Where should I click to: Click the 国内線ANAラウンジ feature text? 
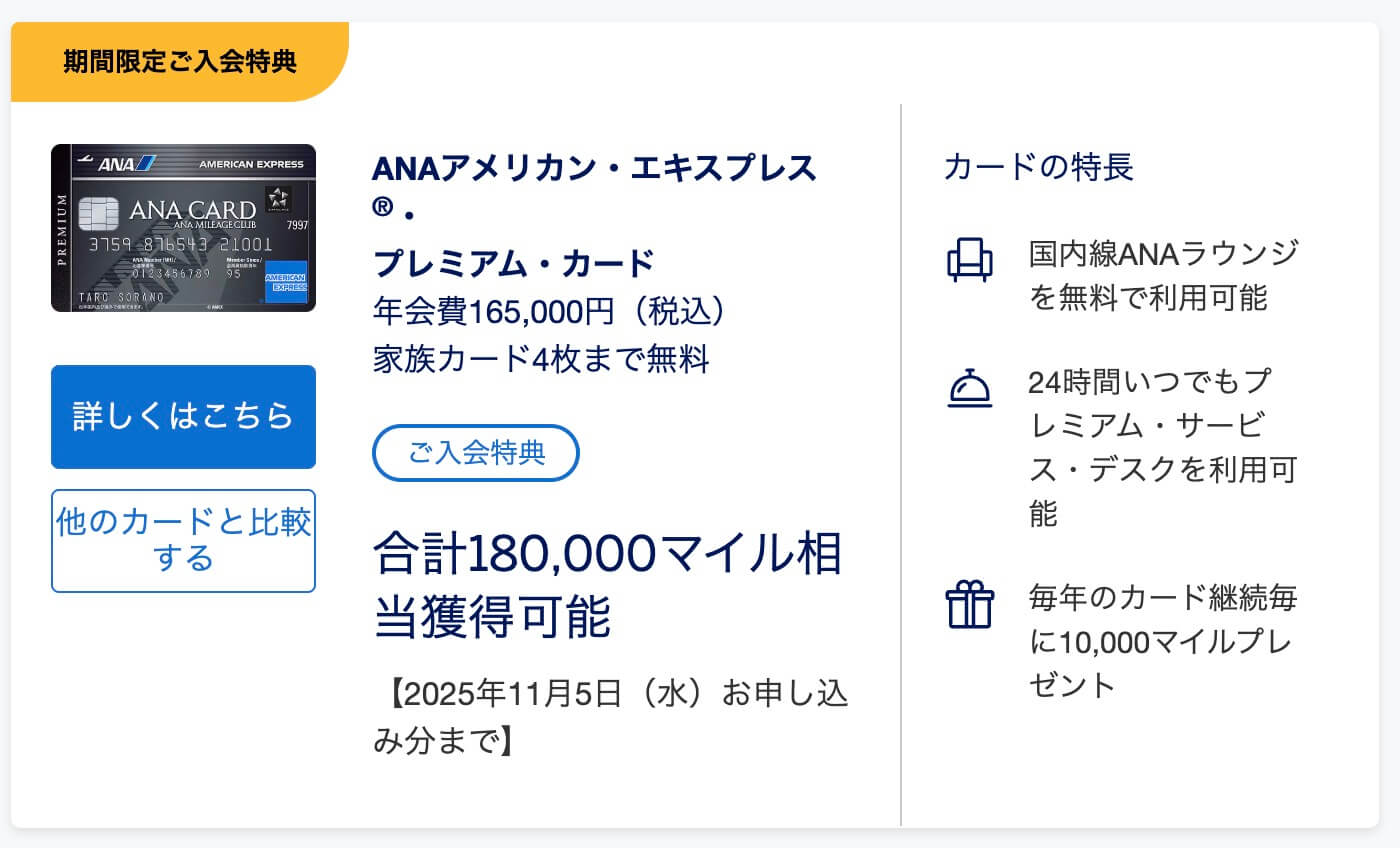click(x=1163, y=275)
